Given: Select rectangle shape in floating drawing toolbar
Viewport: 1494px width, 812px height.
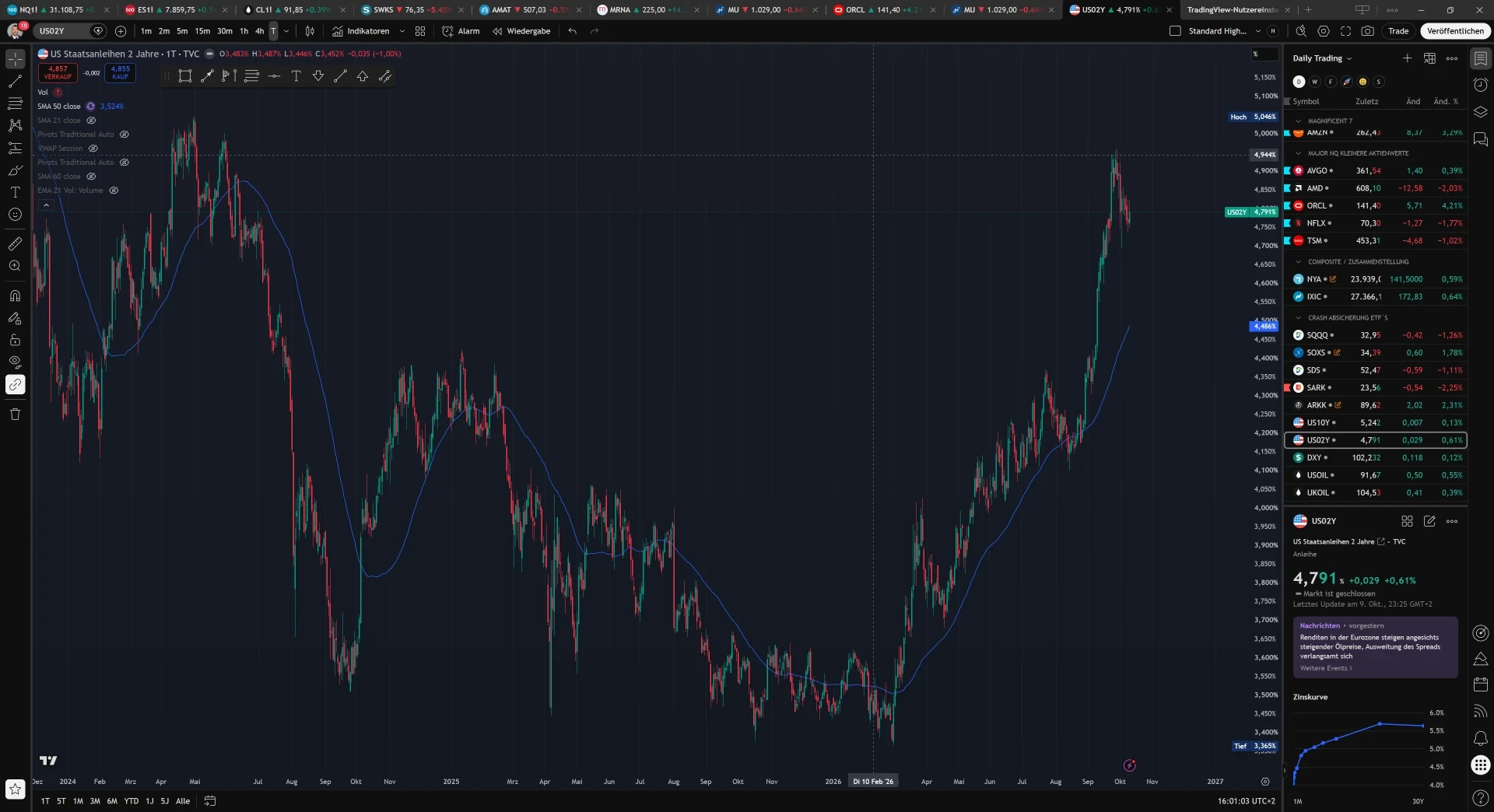Looking at the screenshot, I should coord(185,76).
